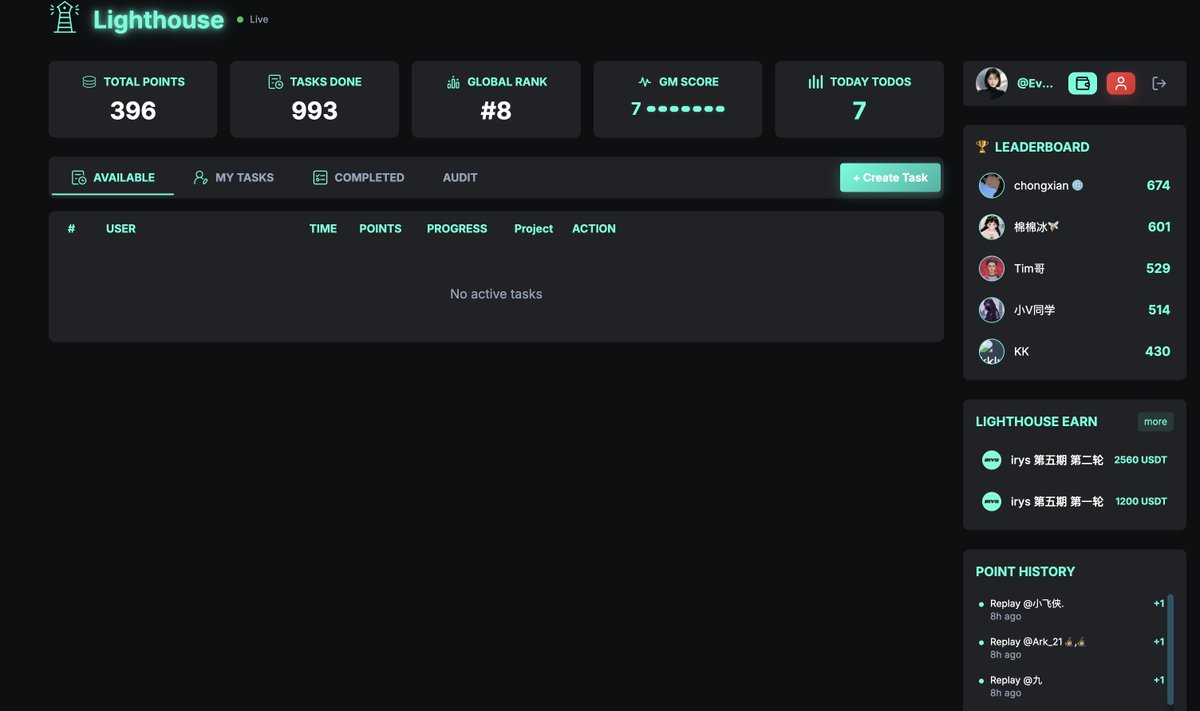
Task: Click the user avatar beside @Ev...
Action: 991,83
